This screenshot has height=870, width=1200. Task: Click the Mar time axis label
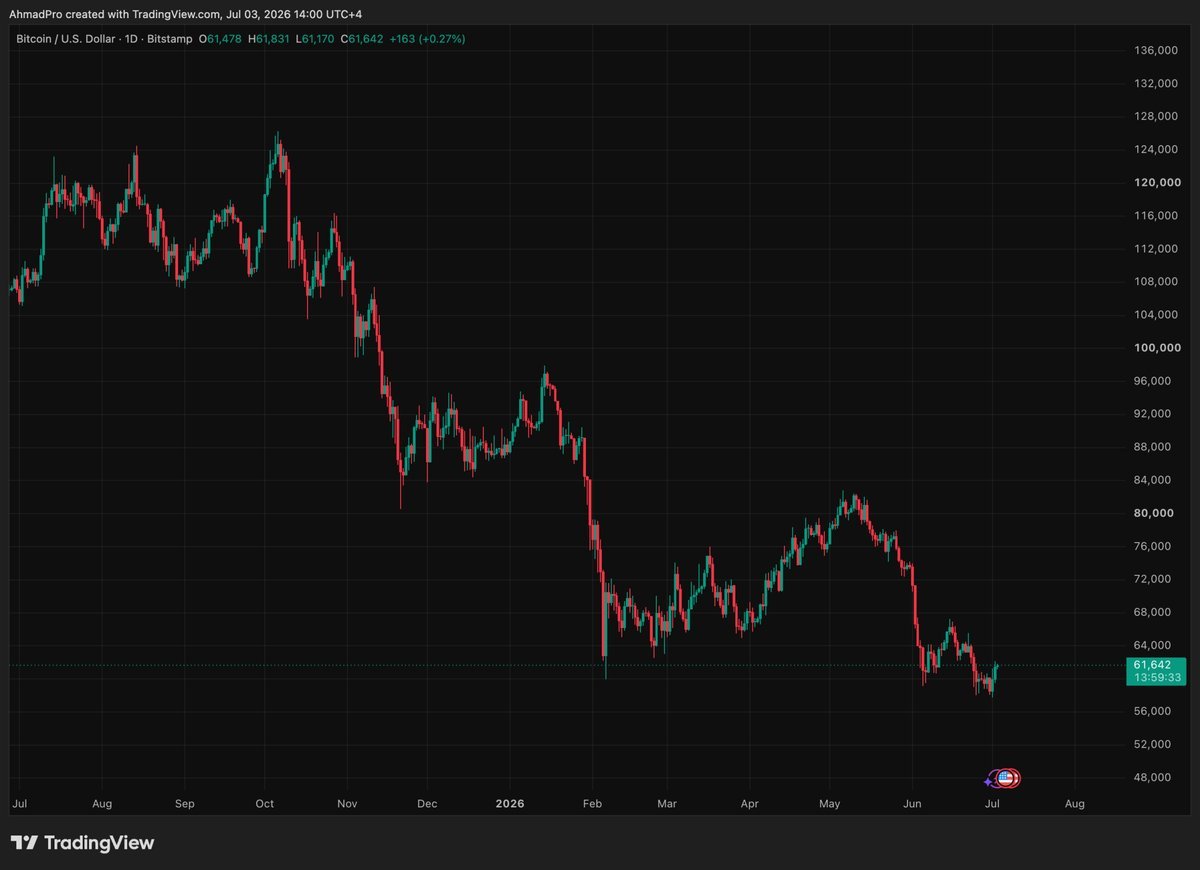(667, 803)
